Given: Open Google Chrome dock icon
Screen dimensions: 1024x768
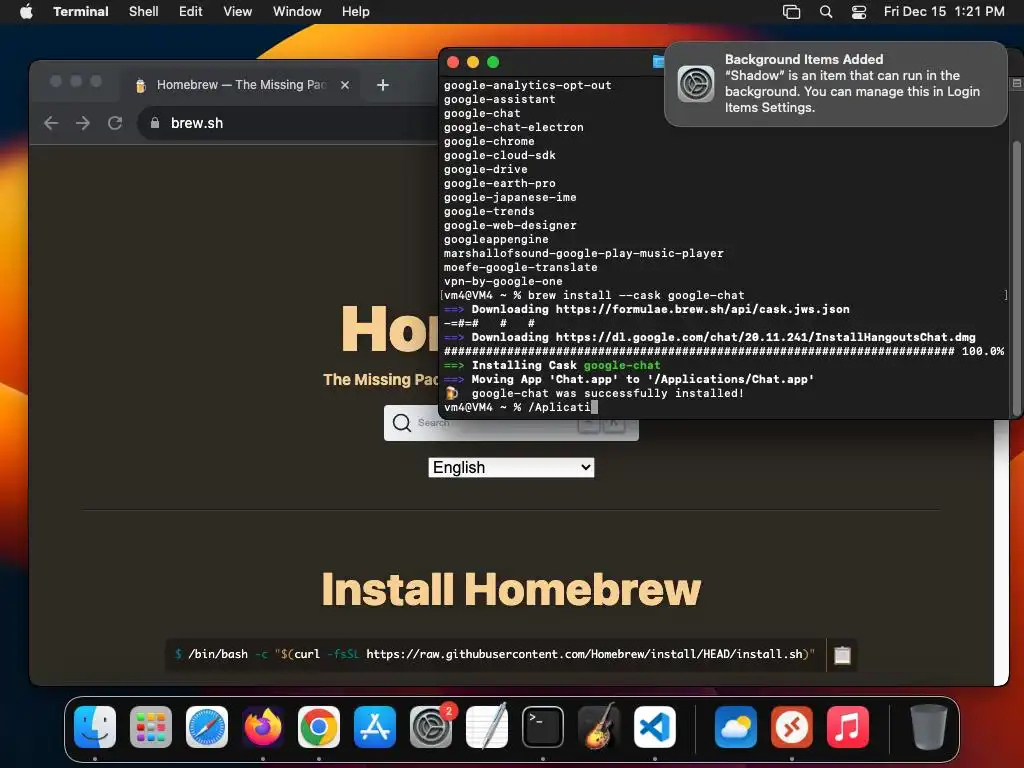Looking at the screenshot, I should tap(319, 727).
